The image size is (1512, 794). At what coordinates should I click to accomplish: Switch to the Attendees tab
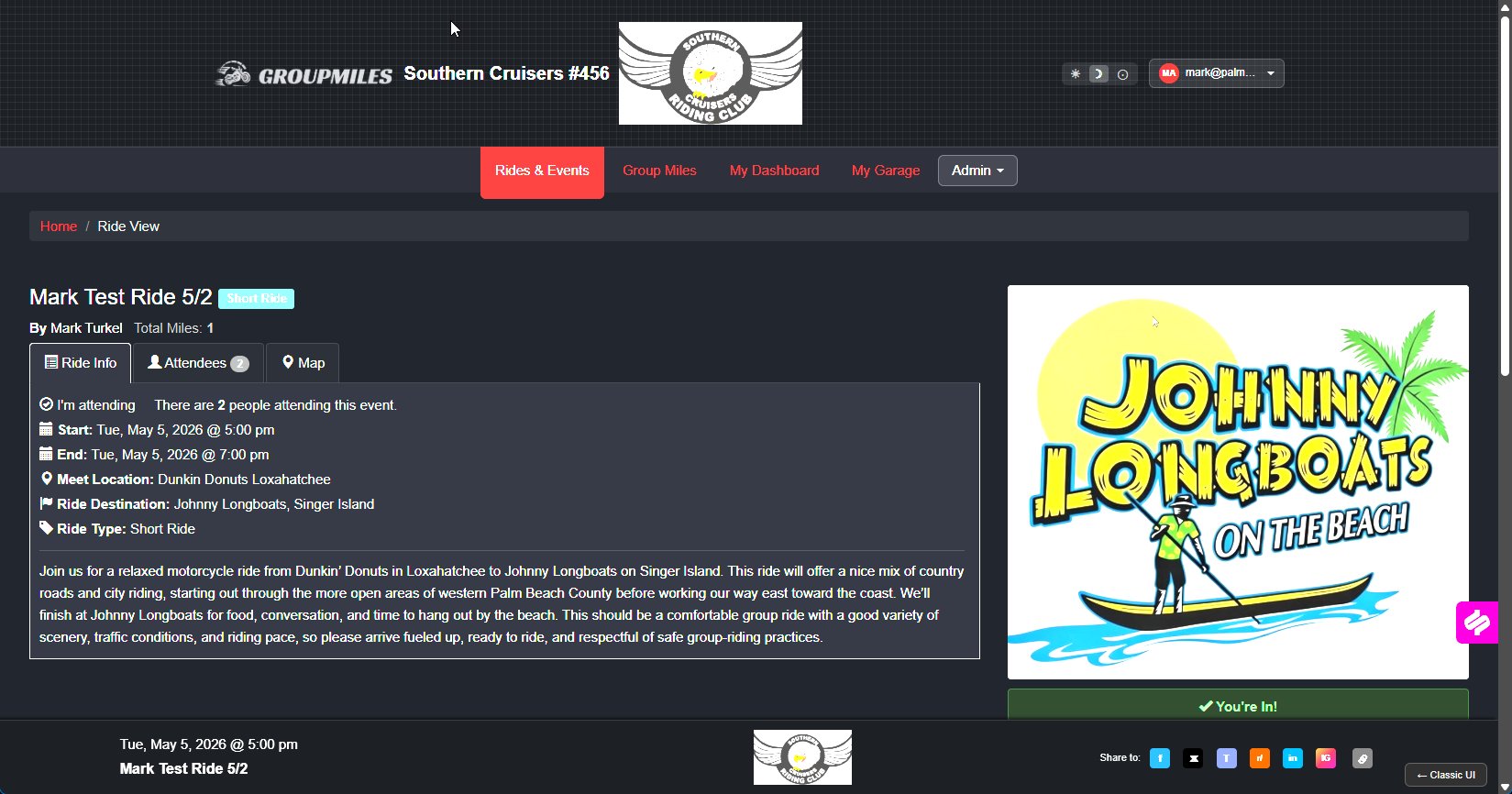pos(198,363)
